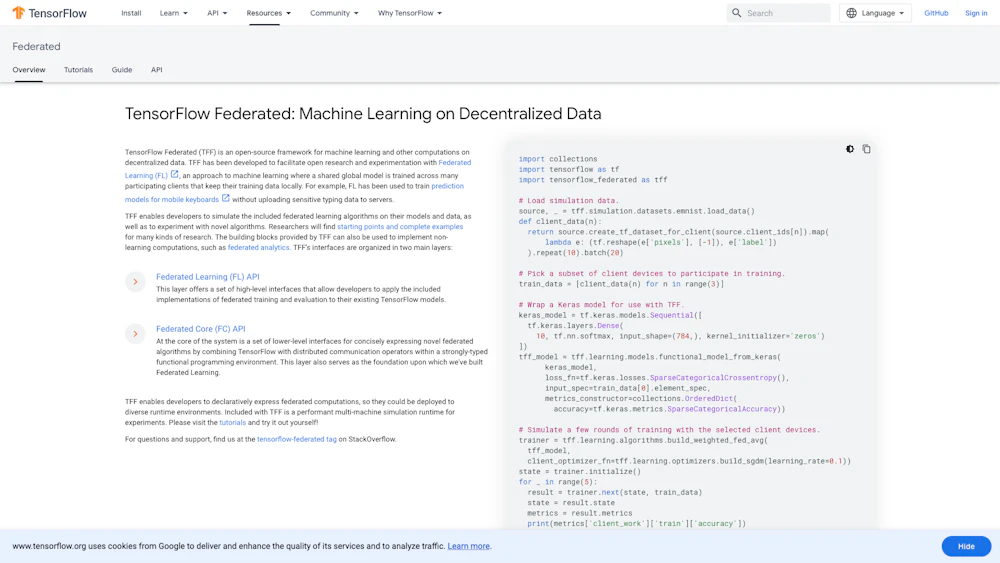1000x563 pixels.
Task: Toggle dark code theme icon
Action: (849, 149)
